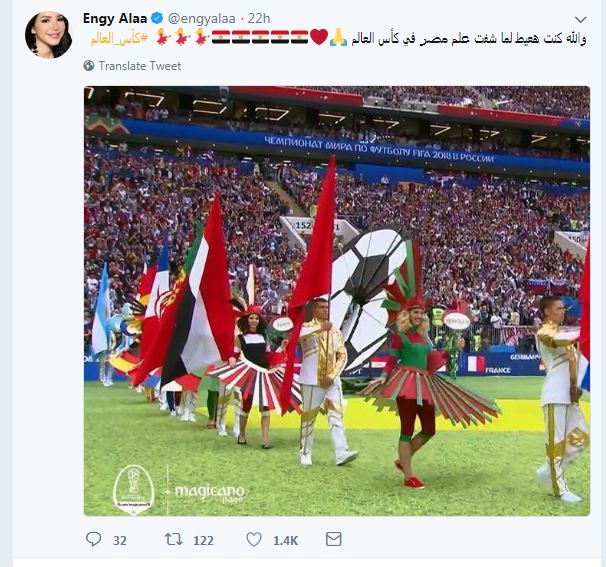Open the @engyalaa handle link
This screenshot has height=567, width=606.
(201, 19)
